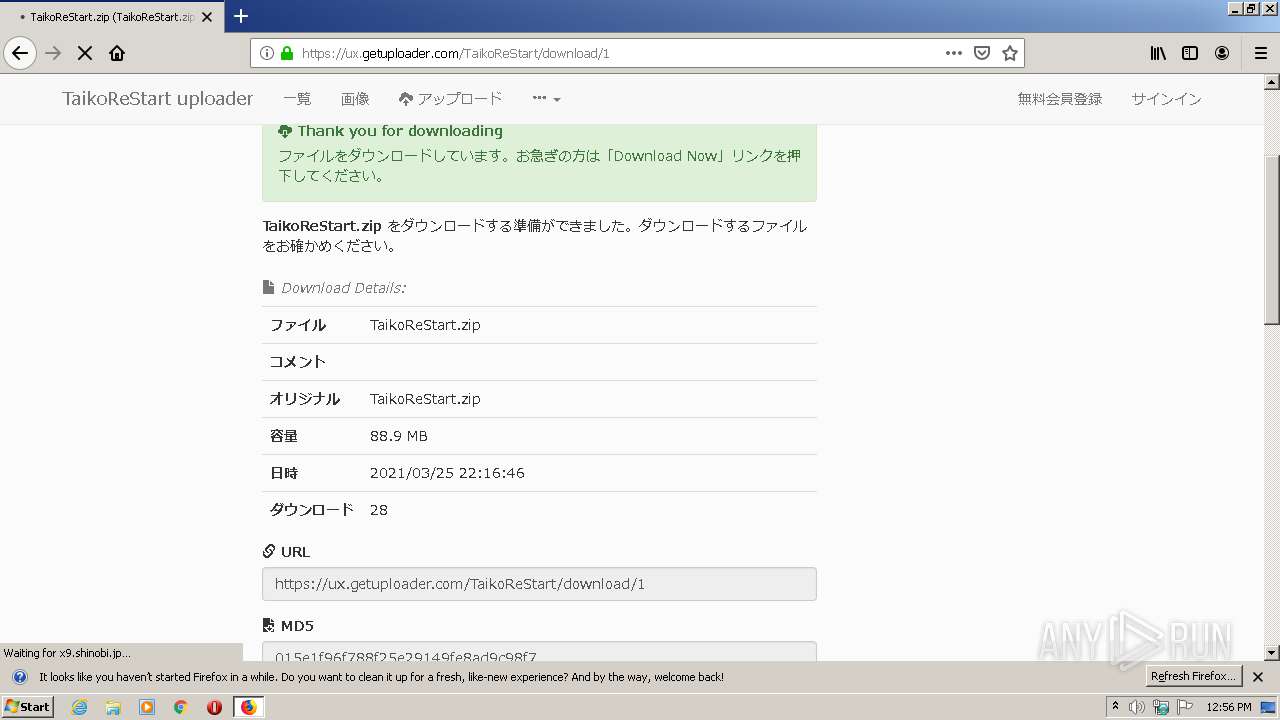The image size is (1280, 720).
Task: Open the 画像 images page
Action: coord(355,99)
